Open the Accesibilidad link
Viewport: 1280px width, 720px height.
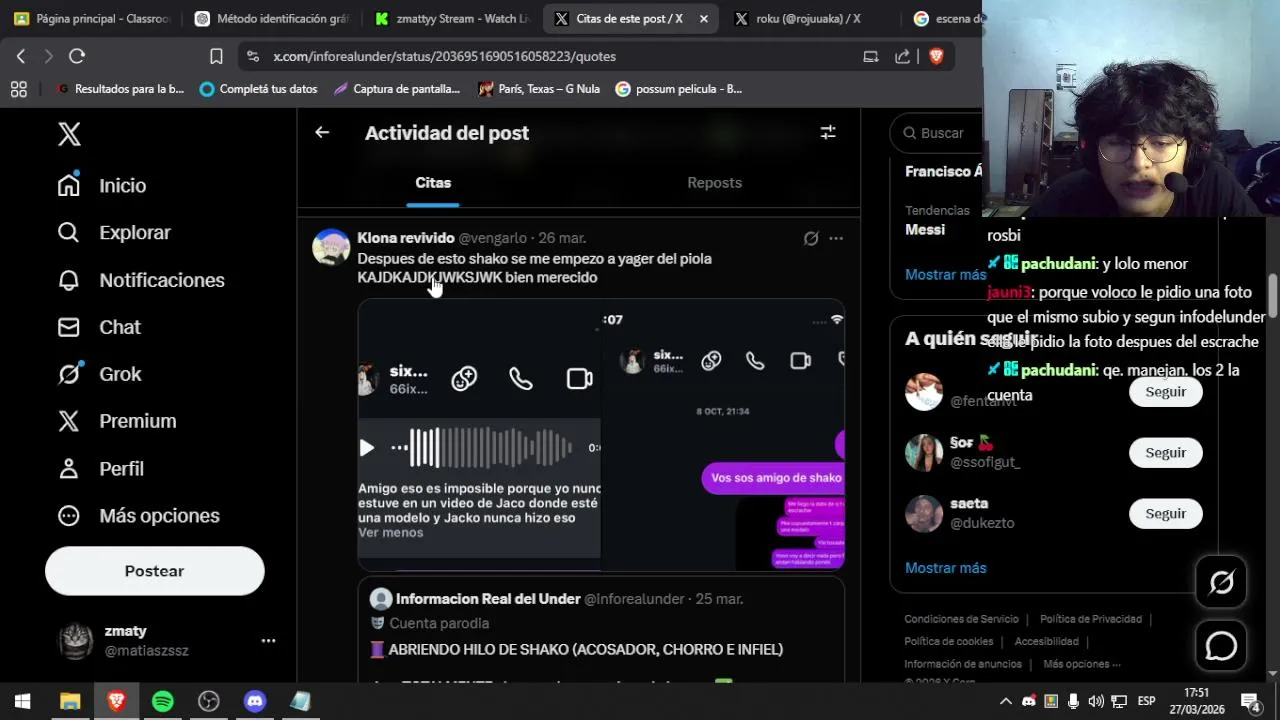[x=1046, y=641]
